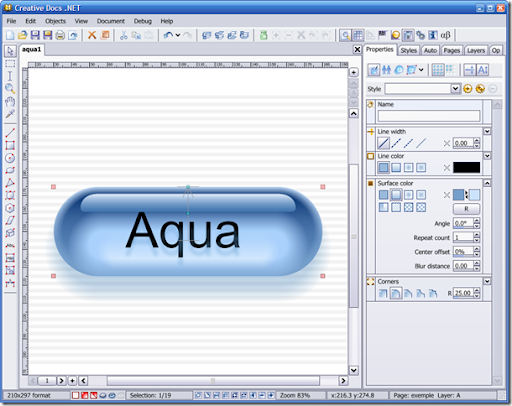Open the Debug menu
Image resolution: width=512 pixels, height=406 pixels.
[143, 21]
